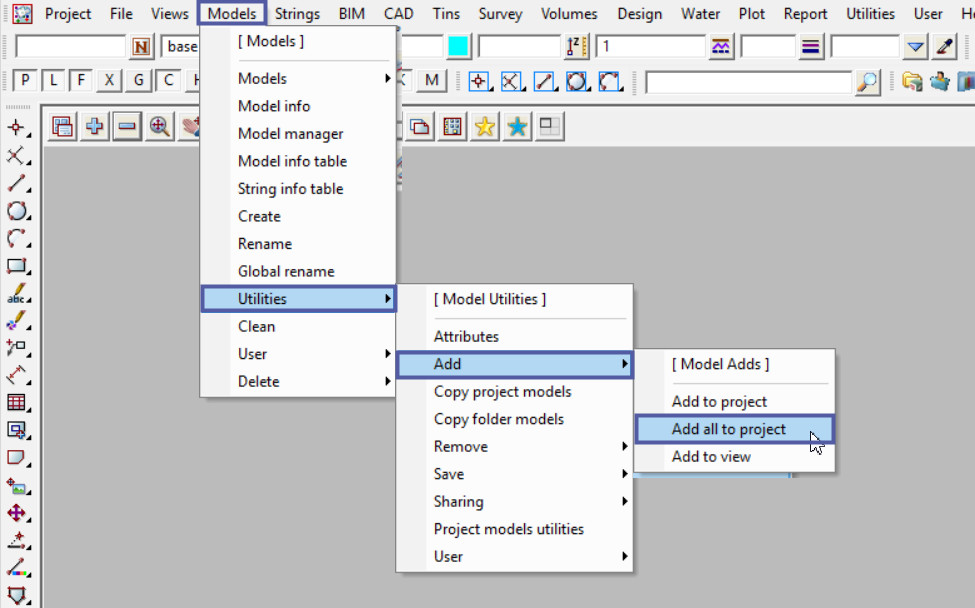Click the blue star icon
The width and height of the screenshot is (975, 608).
pyautogui.click(x=517, y=127)
